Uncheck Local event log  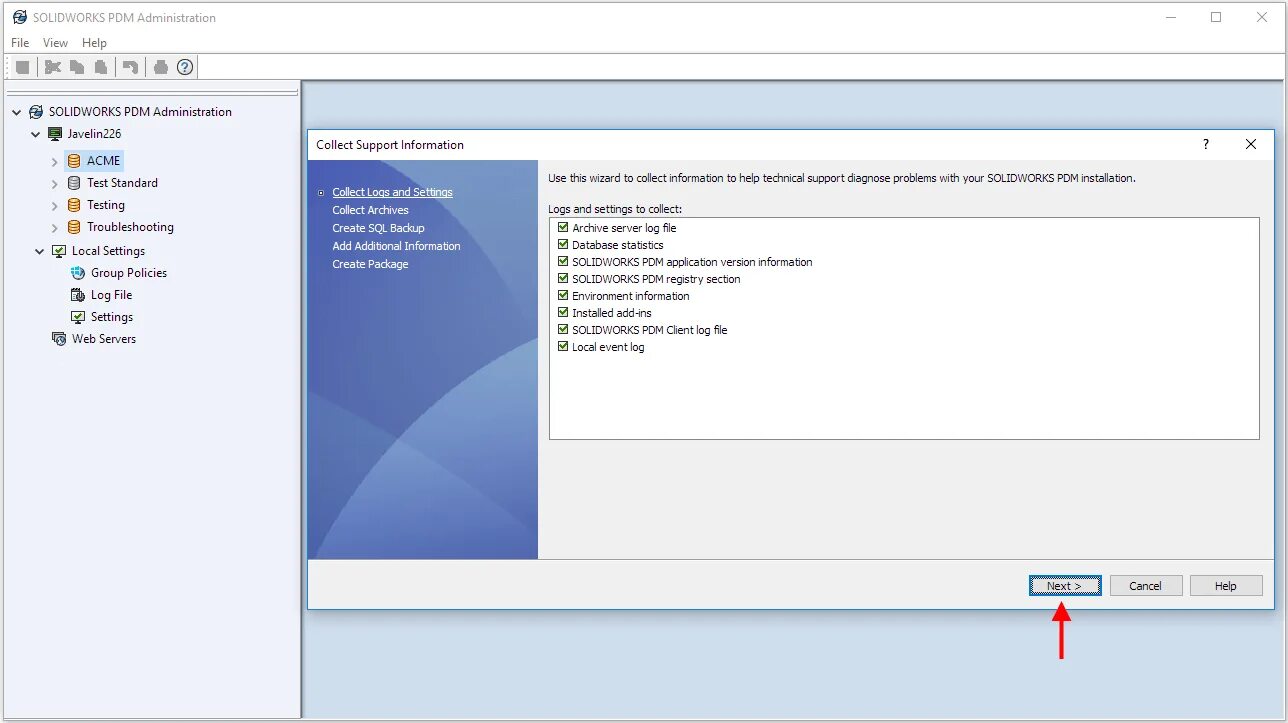(x=563, y=347)
